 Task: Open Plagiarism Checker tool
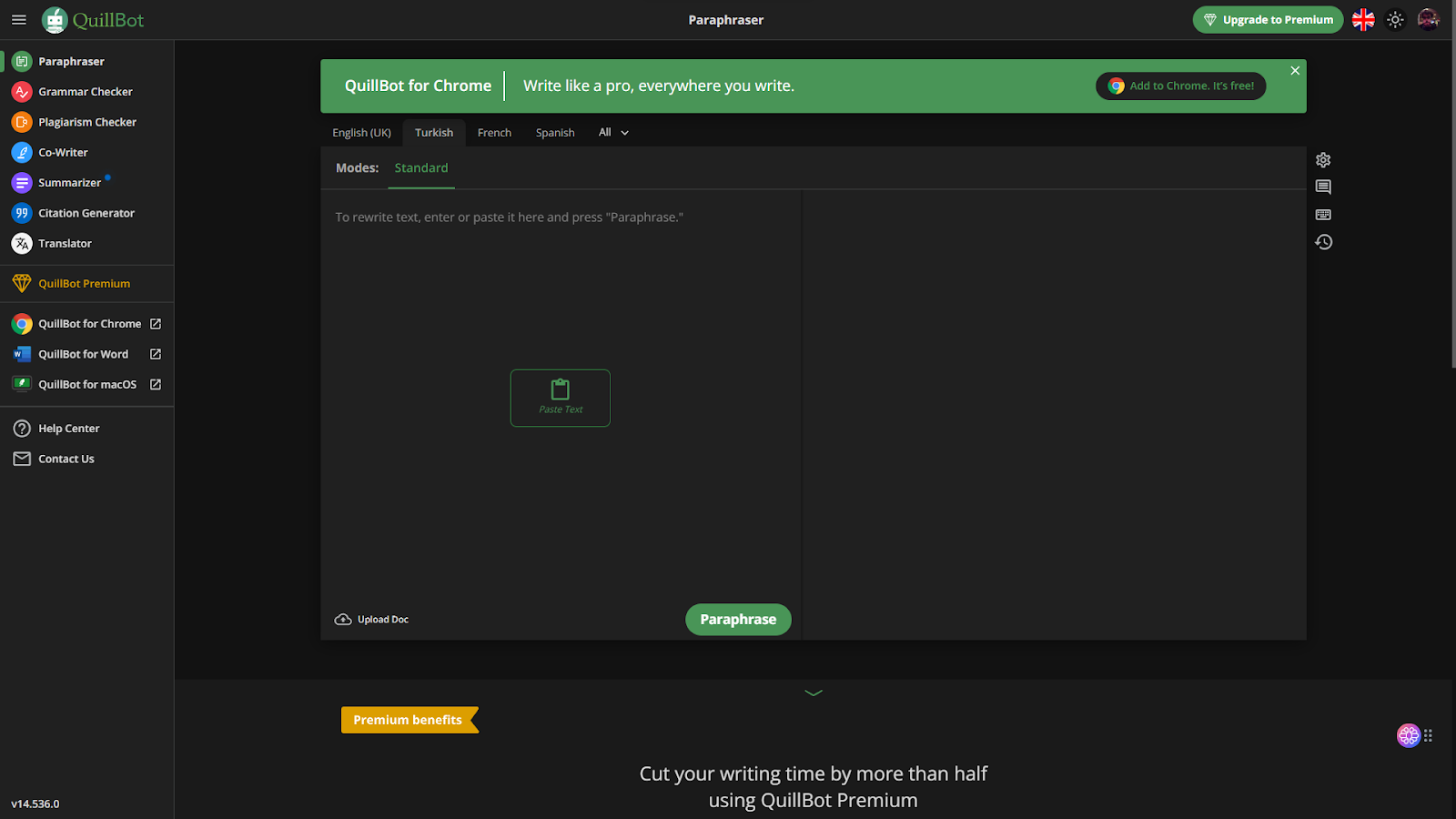[86, 122]
